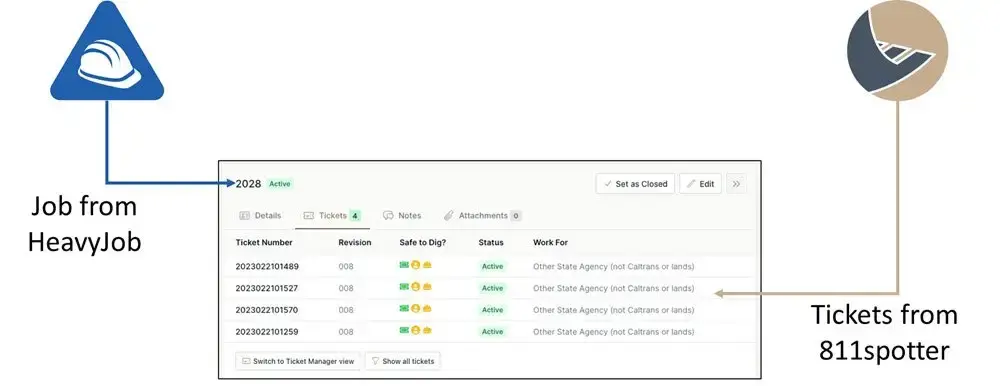This screenshot has width=1000, height=386.
Task: Click revision 008 of ticket 2023022101570
Action: (x=346, y=310)
